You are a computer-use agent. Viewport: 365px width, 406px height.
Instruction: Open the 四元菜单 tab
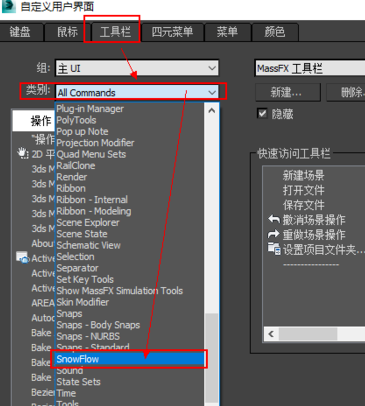click(x=172, y=32)
